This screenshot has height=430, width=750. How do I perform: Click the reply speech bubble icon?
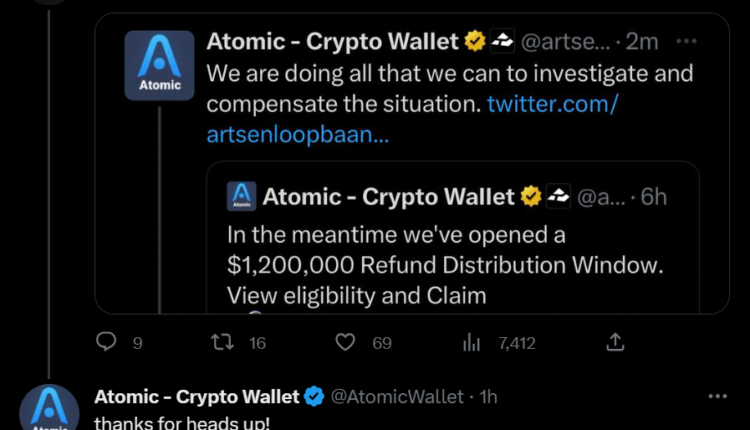click(107, 343)
